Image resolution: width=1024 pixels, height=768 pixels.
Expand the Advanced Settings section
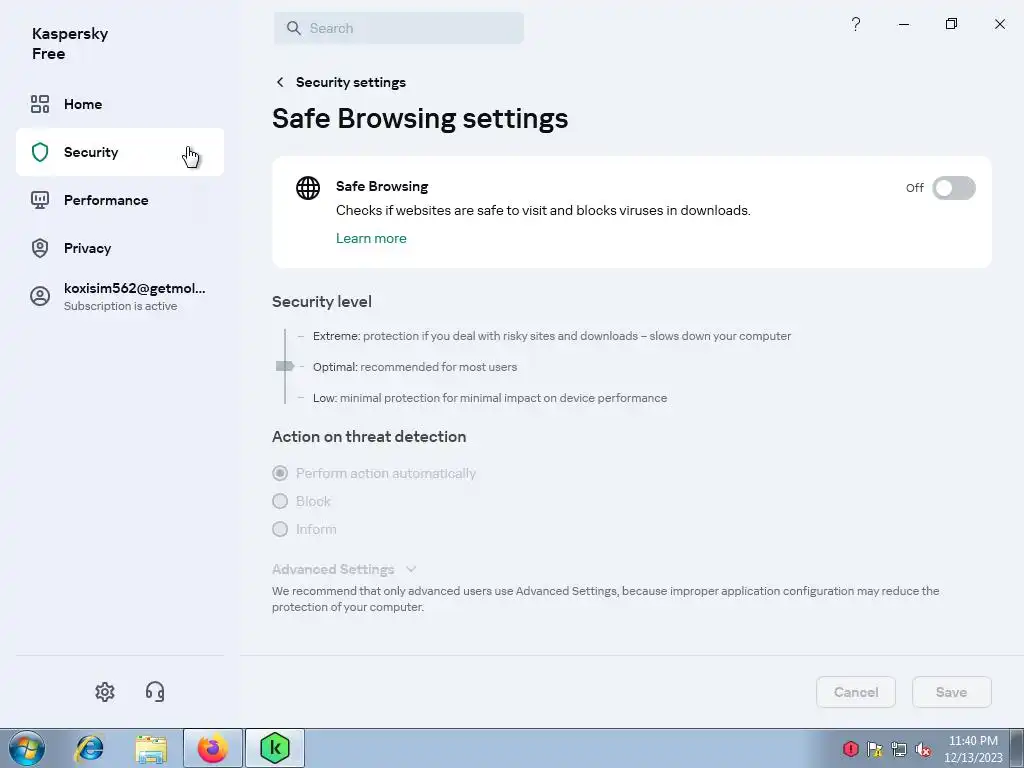(344, 569)
